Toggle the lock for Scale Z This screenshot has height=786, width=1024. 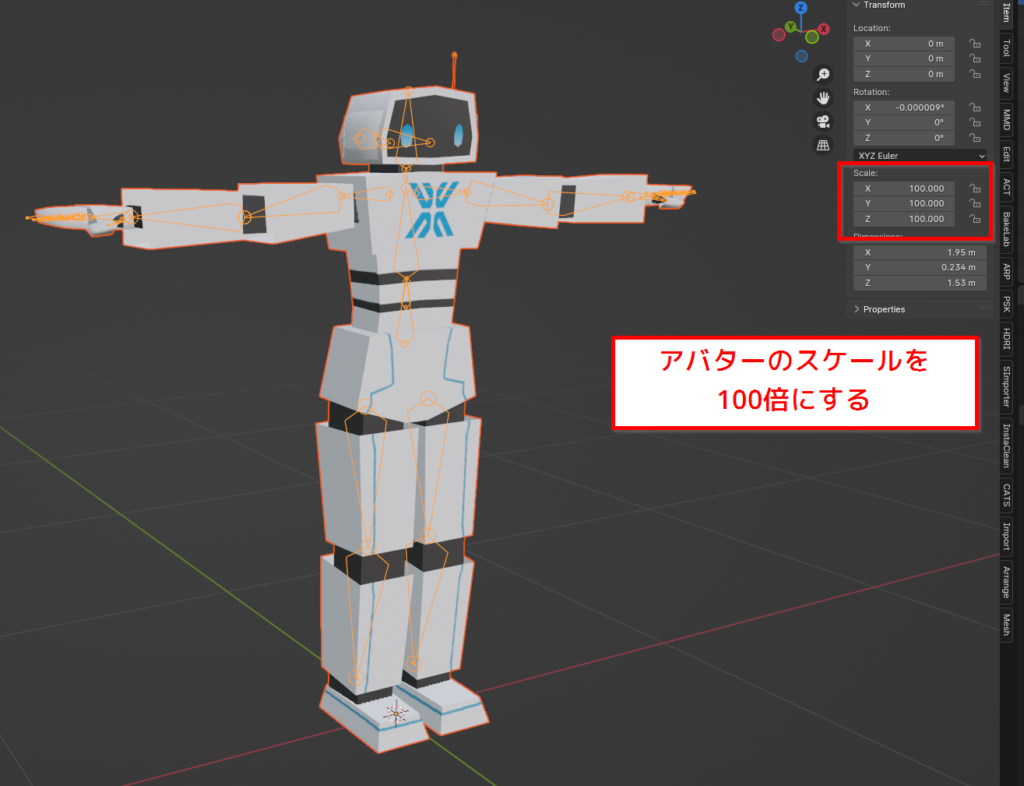974,219
